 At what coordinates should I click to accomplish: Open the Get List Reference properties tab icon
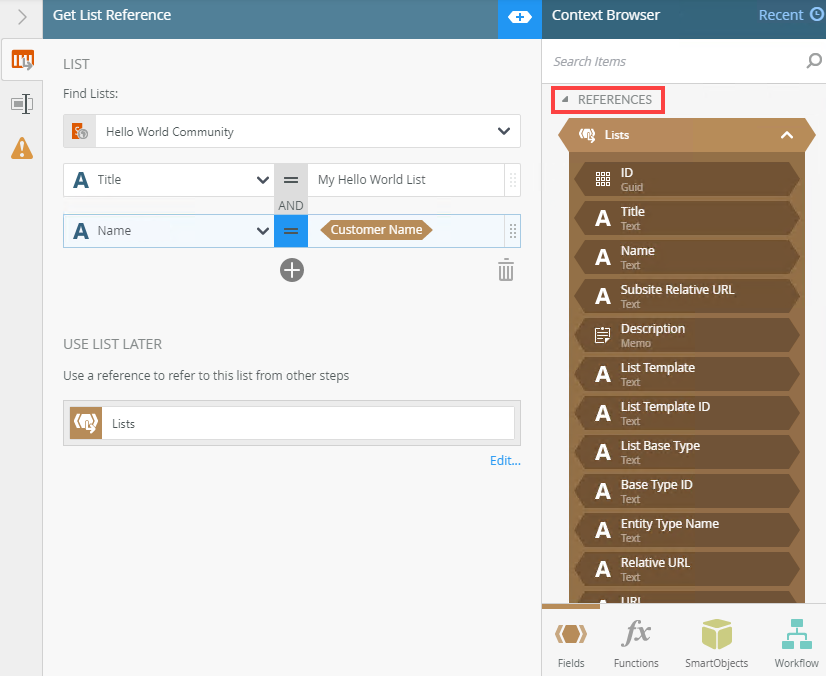point(22,60)
